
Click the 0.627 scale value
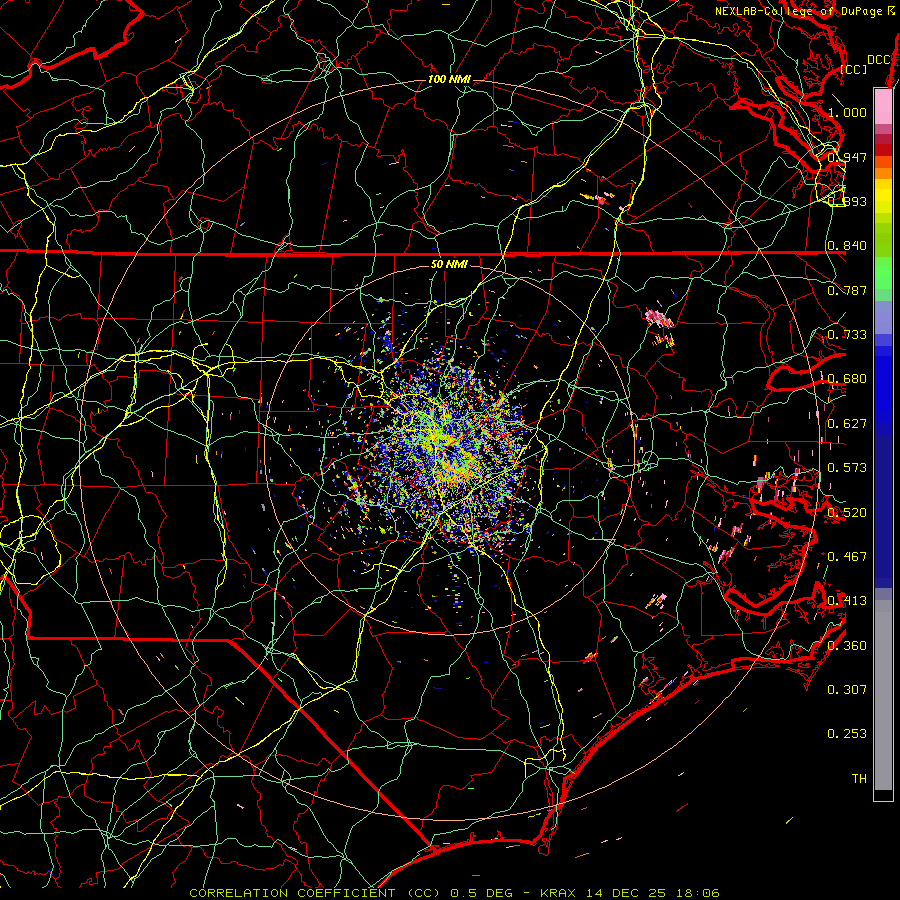point(847,424)
